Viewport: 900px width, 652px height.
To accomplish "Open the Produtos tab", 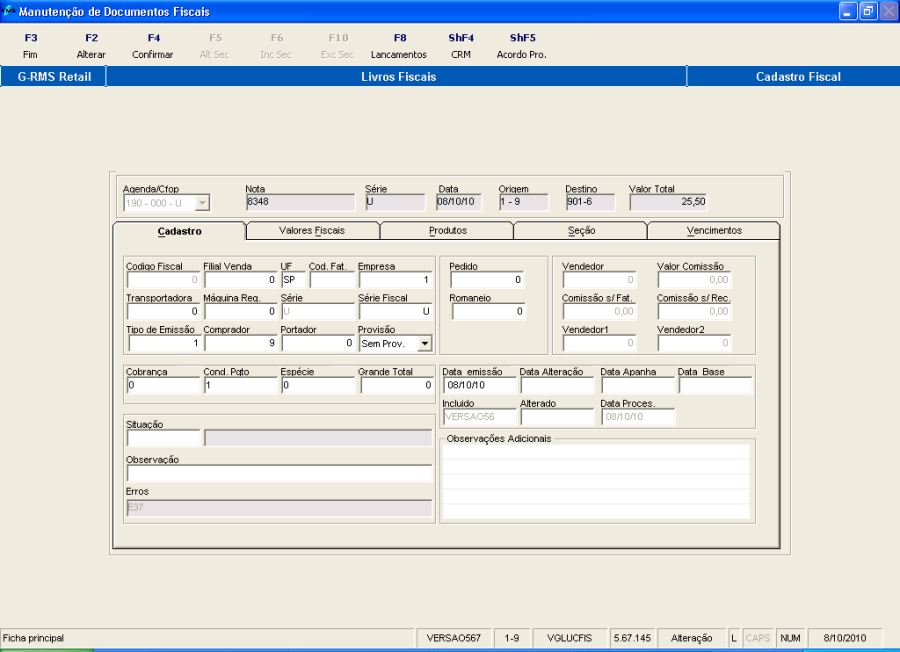I will [447, 231].
